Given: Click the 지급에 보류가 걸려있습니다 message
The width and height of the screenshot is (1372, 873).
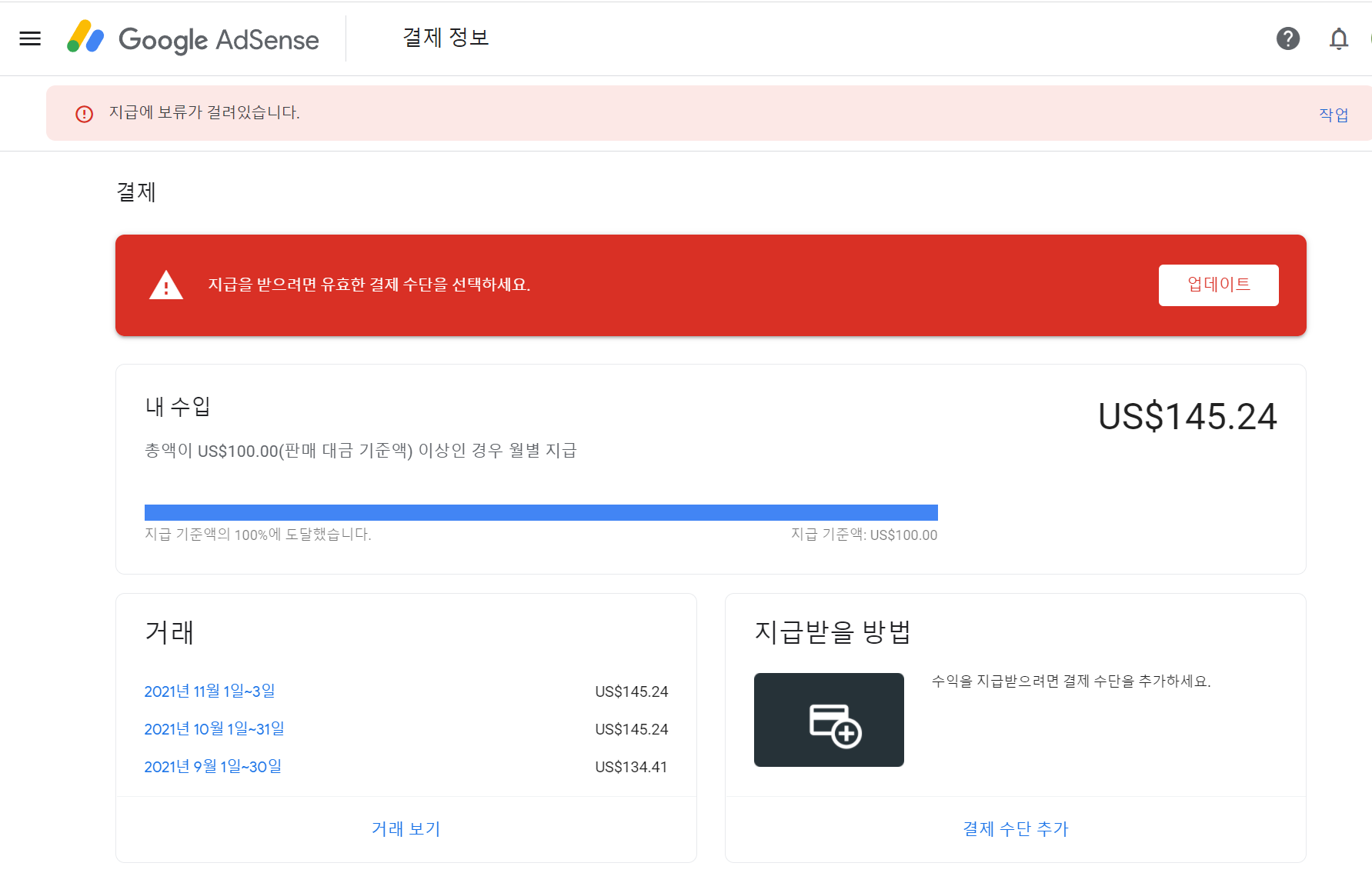Looking at the screenshot, I should [x=204, y=112].
